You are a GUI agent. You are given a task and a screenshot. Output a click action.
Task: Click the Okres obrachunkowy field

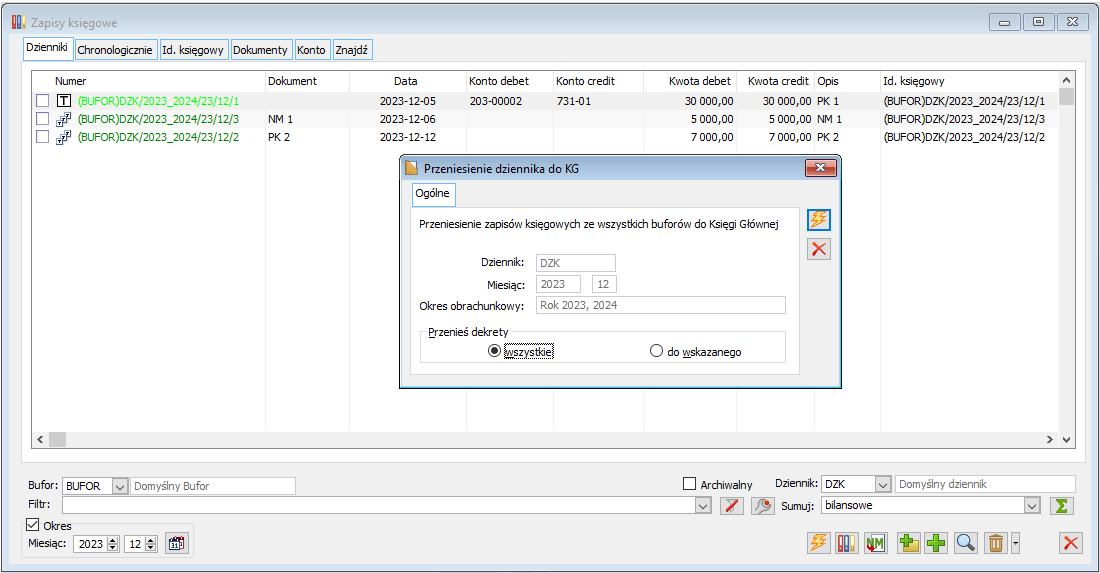pos(661,305)
